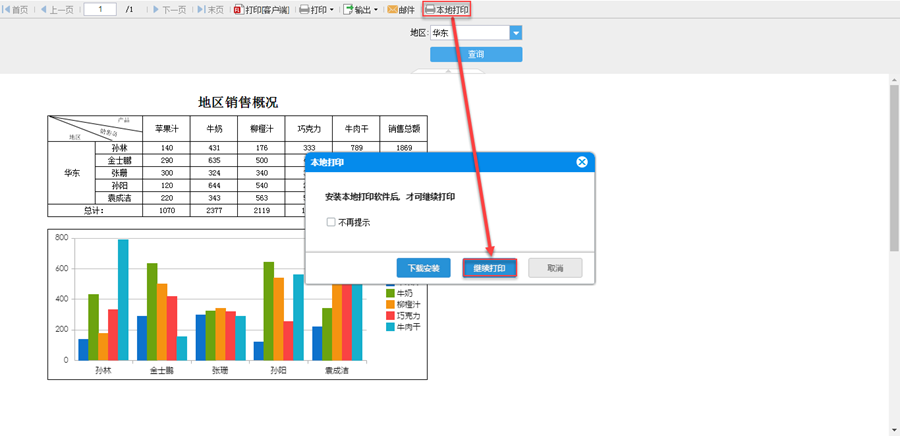This screenshot has height=436, width=900.
Task: Click the vertical scrollbar thumb
Action: 894,168
